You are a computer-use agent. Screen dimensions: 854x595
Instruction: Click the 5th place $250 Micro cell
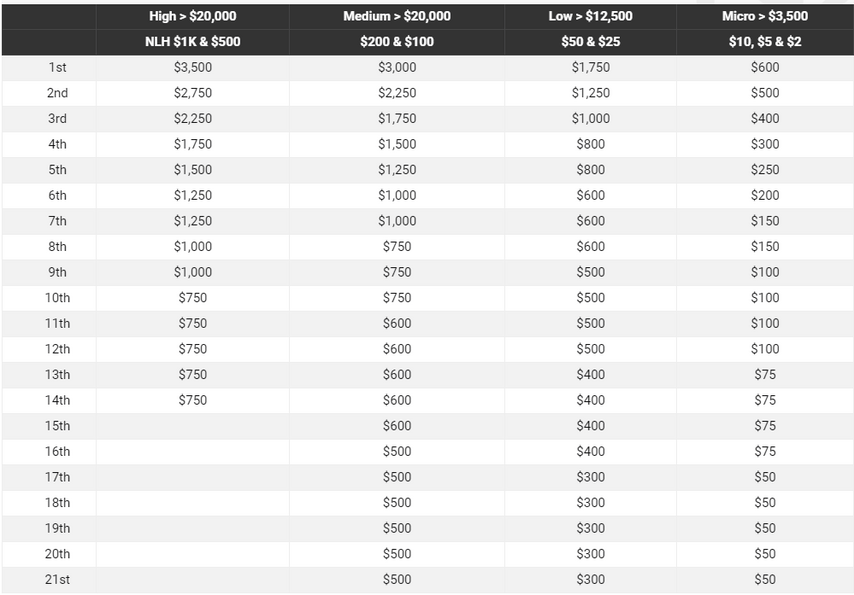(765, 170)
